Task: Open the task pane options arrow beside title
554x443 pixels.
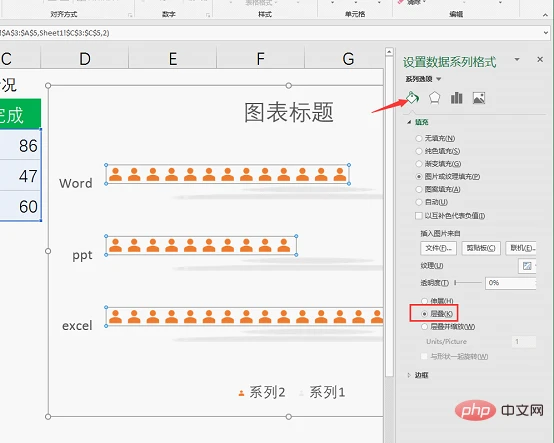Action: pyautogui.click(x=517, y=59)
